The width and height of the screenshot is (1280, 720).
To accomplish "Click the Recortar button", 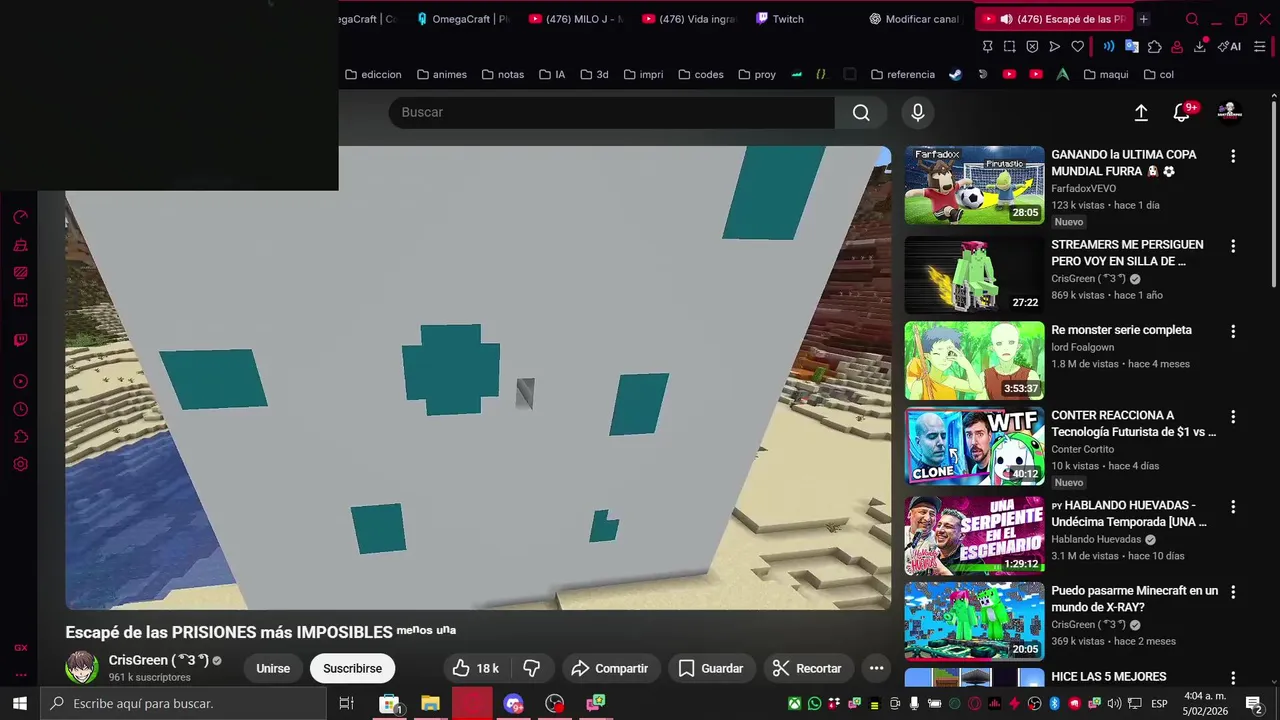I will (x=806, y=668).
